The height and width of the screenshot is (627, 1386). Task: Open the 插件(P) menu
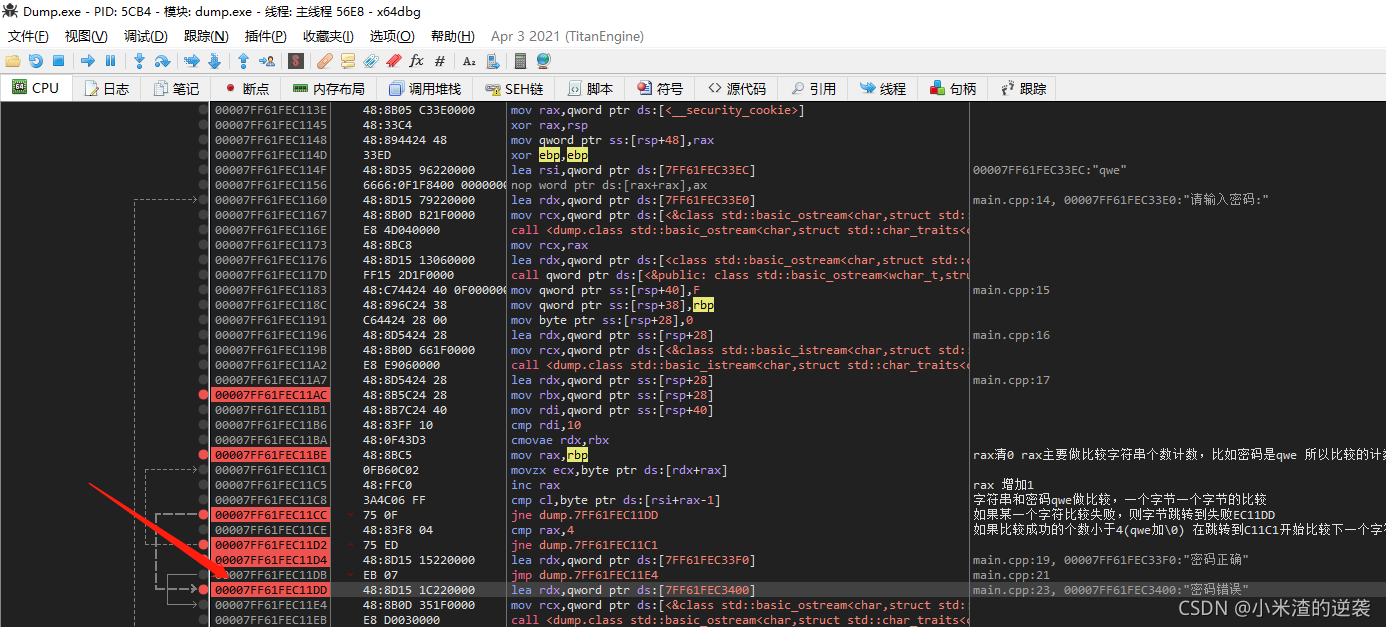(265, 36)
